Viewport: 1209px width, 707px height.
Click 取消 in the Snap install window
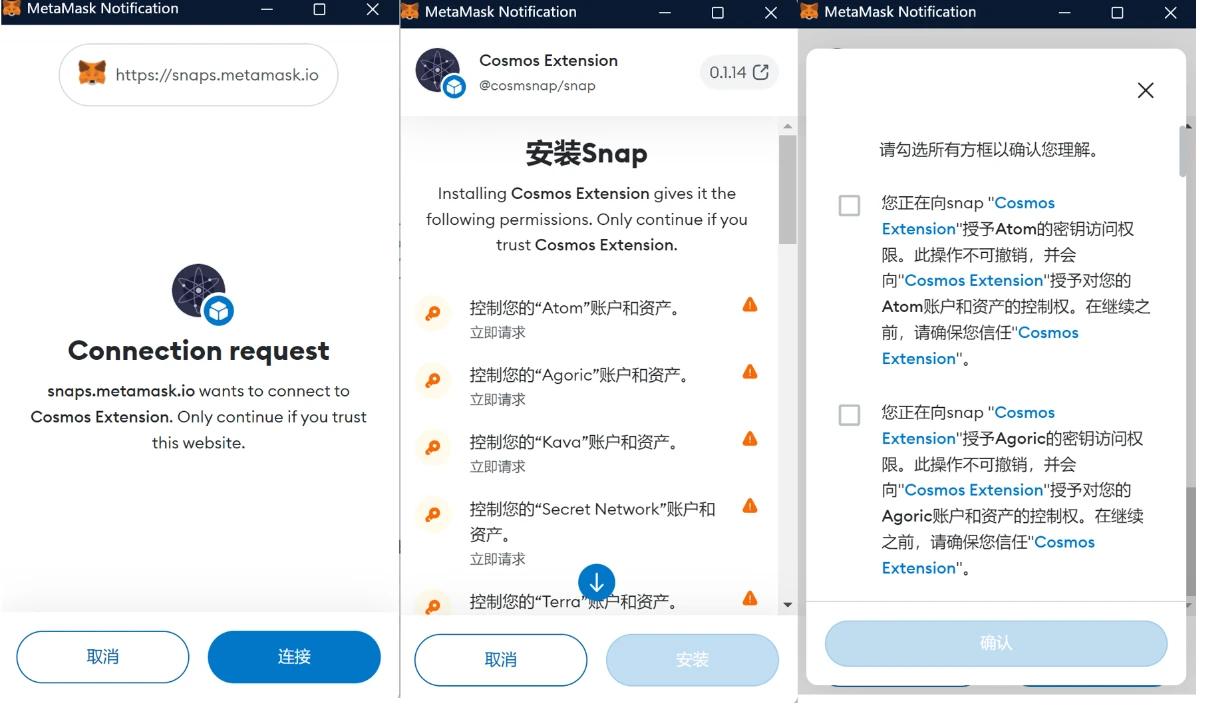tap(500, 659)
